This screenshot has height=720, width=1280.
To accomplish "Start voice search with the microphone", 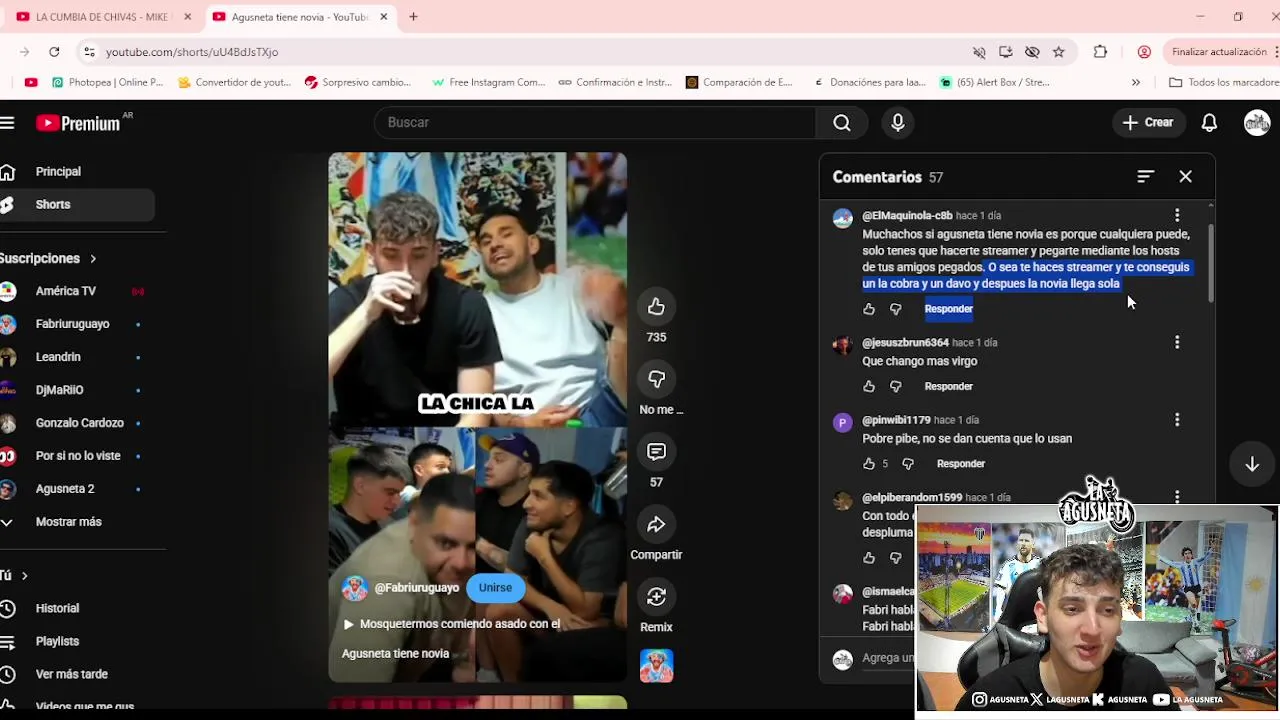I will 898,122.
